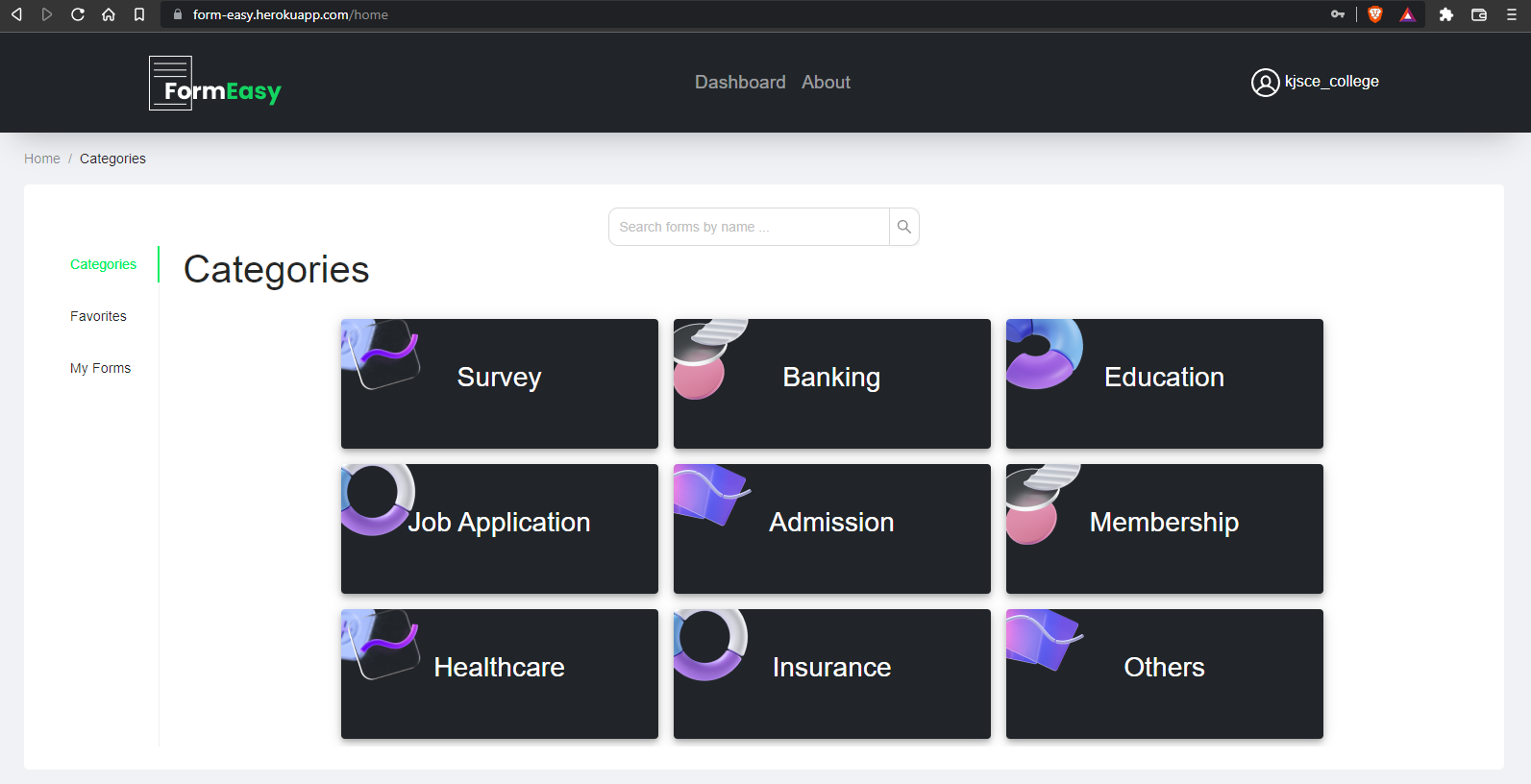Open the Others category label
1531x784 pixels.
1164,668
